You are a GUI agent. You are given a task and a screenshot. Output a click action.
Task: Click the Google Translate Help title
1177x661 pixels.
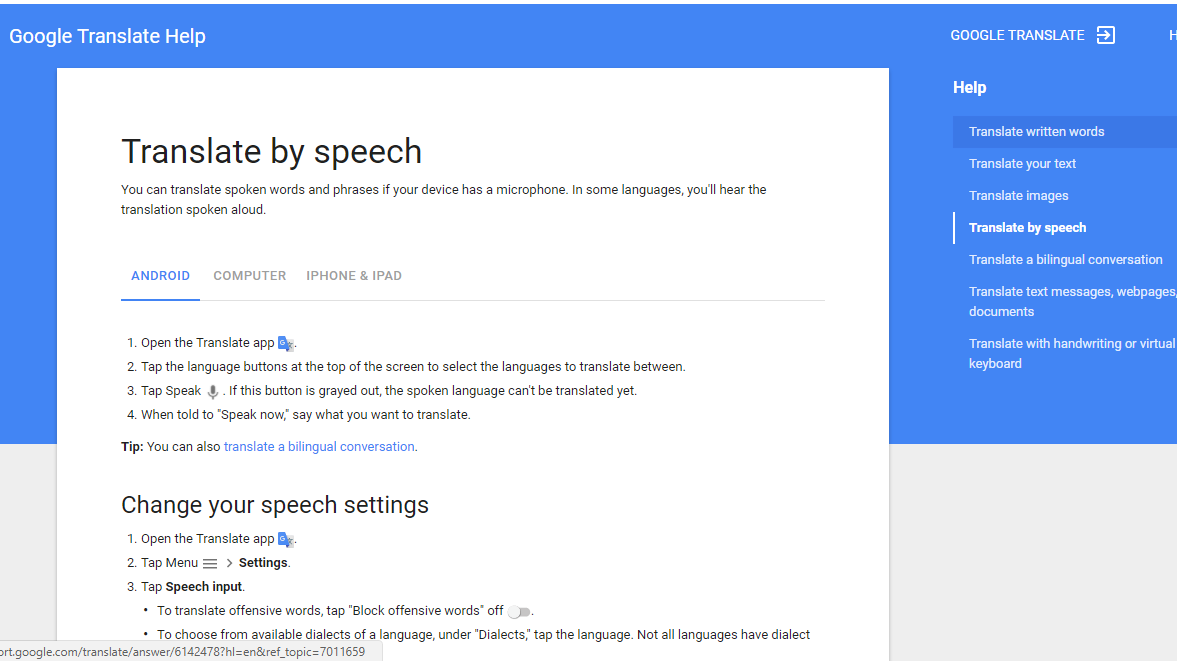[107, 35]
